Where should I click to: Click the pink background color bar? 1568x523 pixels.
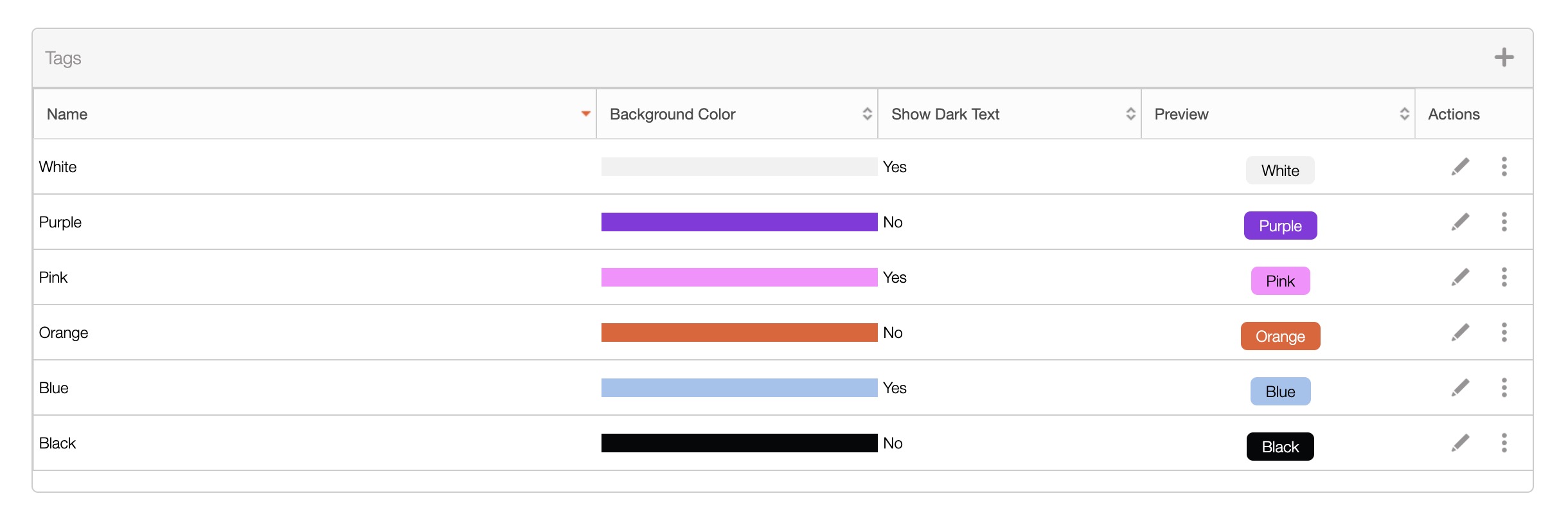[x=739, y=278]
